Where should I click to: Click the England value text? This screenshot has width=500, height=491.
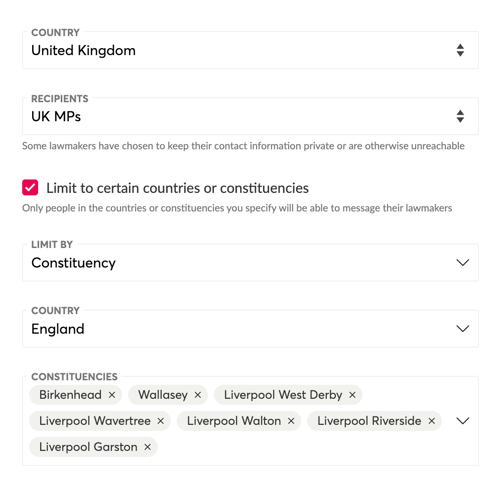click(58, 329)
